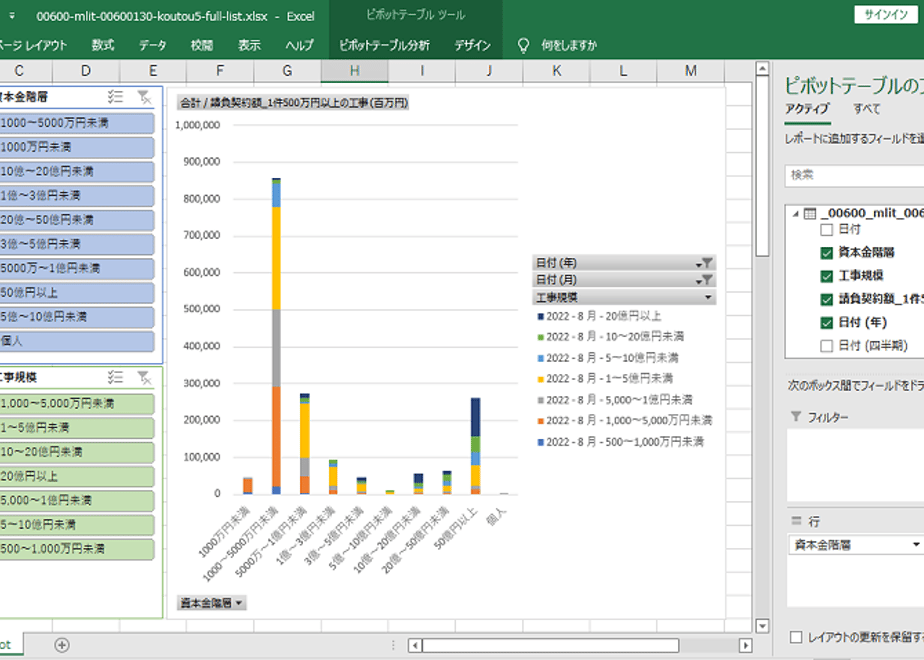
Task: Open the データ ribbon tab
Action: click(153, 45)
